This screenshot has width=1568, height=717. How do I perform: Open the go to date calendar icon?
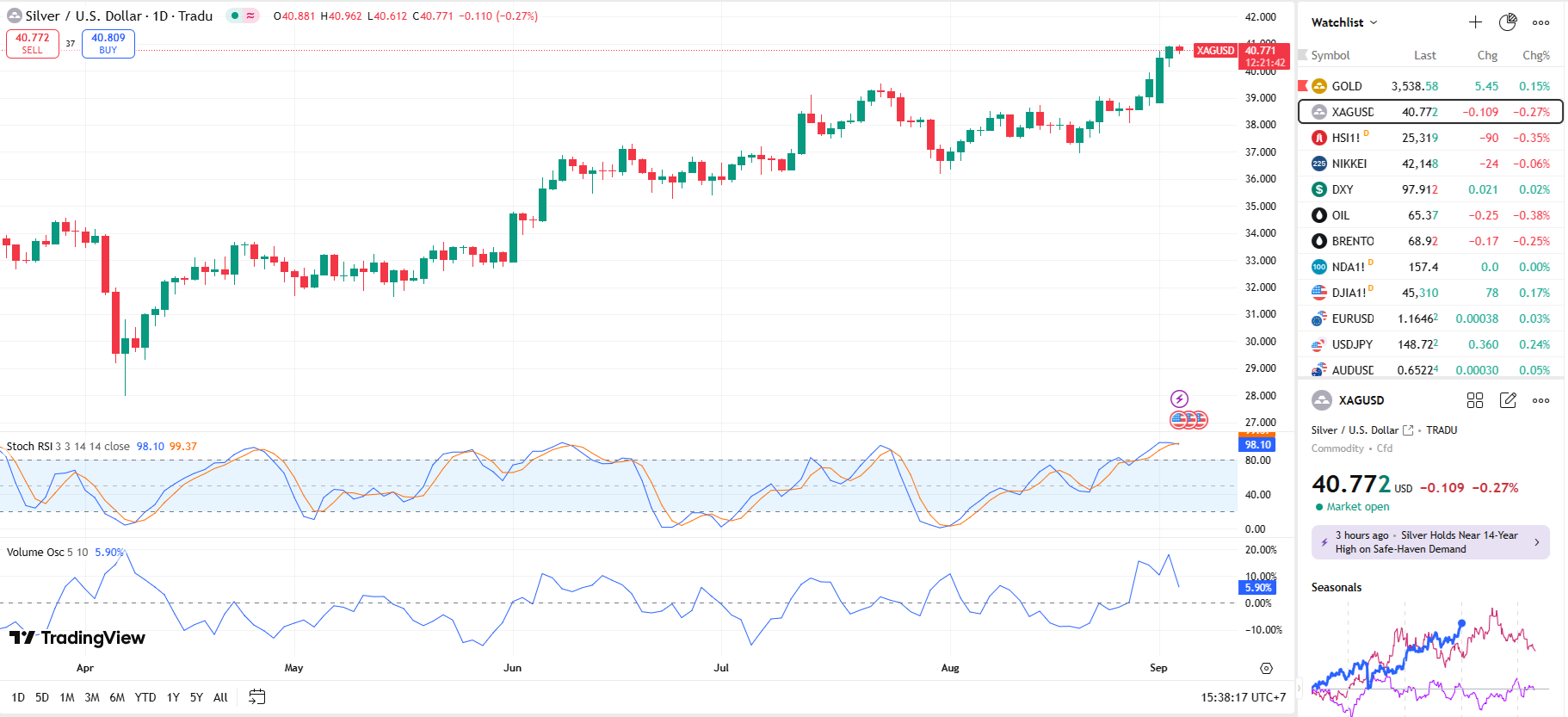(x=256, y=697)
